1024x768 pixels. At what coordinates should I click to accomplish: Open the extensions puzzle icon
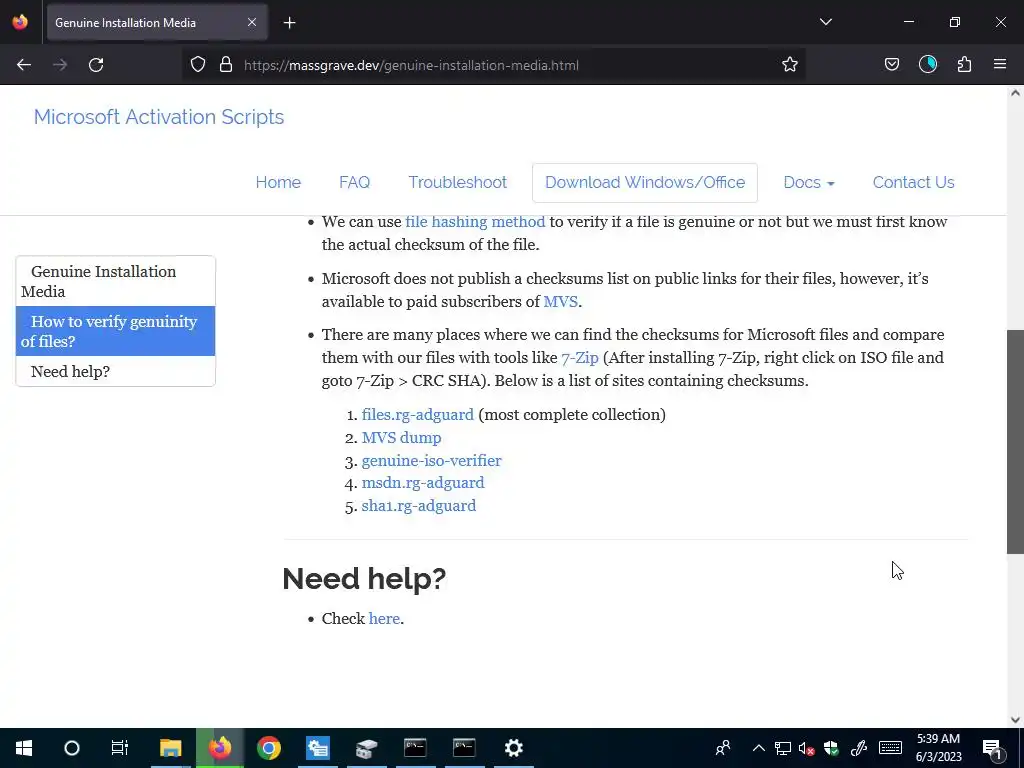pos(964,65)
